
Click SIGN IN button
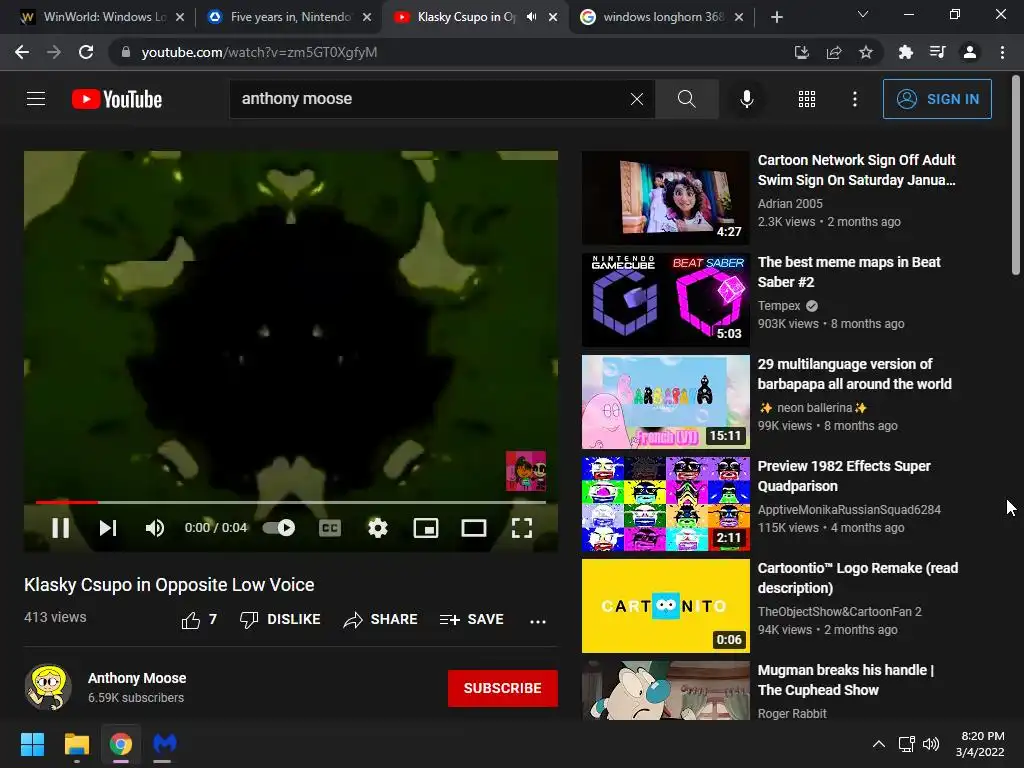pyautogui.click(x=937, y=99)
